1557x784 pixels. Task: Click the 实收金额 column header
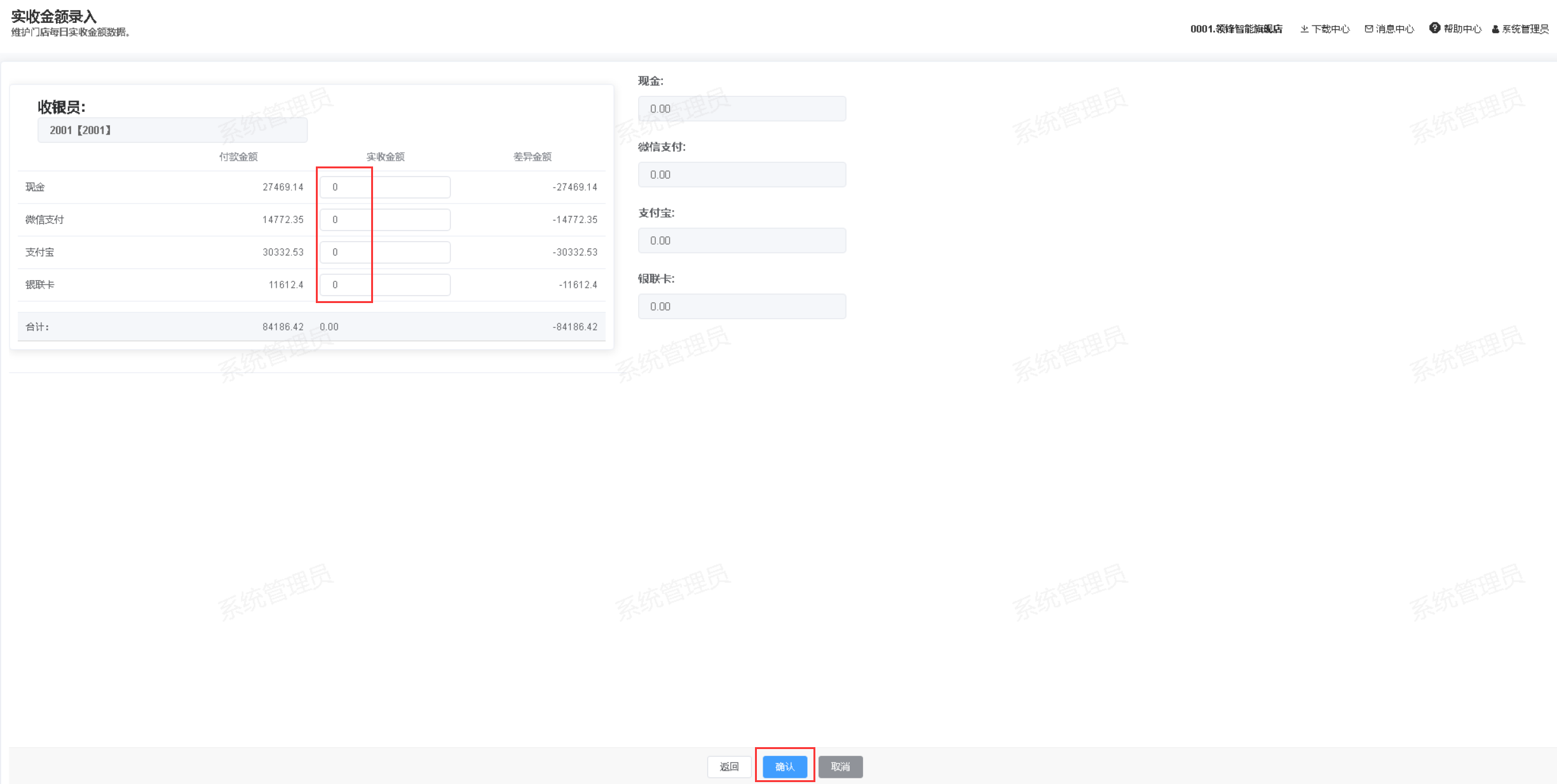(385, 157)
